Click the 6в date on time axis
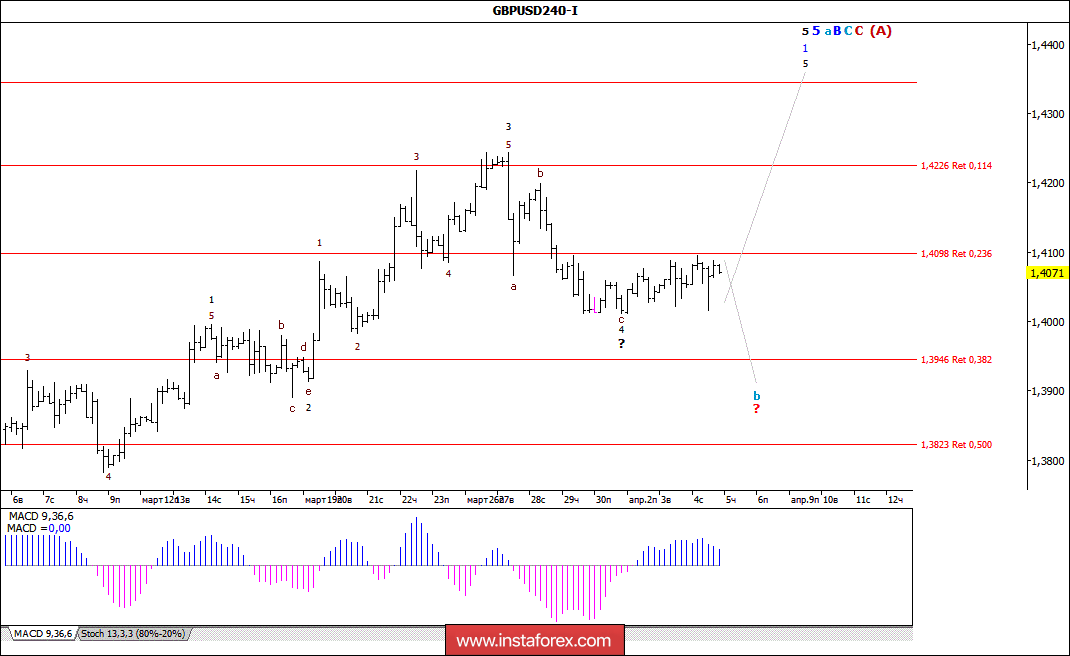 [18, 500]
